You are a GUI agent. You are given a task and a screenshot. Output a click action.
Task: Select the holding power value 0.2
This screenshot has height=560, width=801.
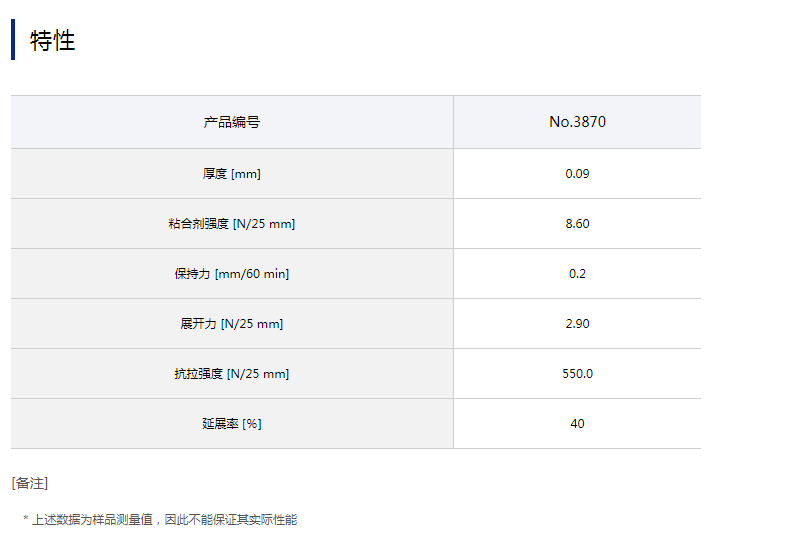tap(577, 274)
